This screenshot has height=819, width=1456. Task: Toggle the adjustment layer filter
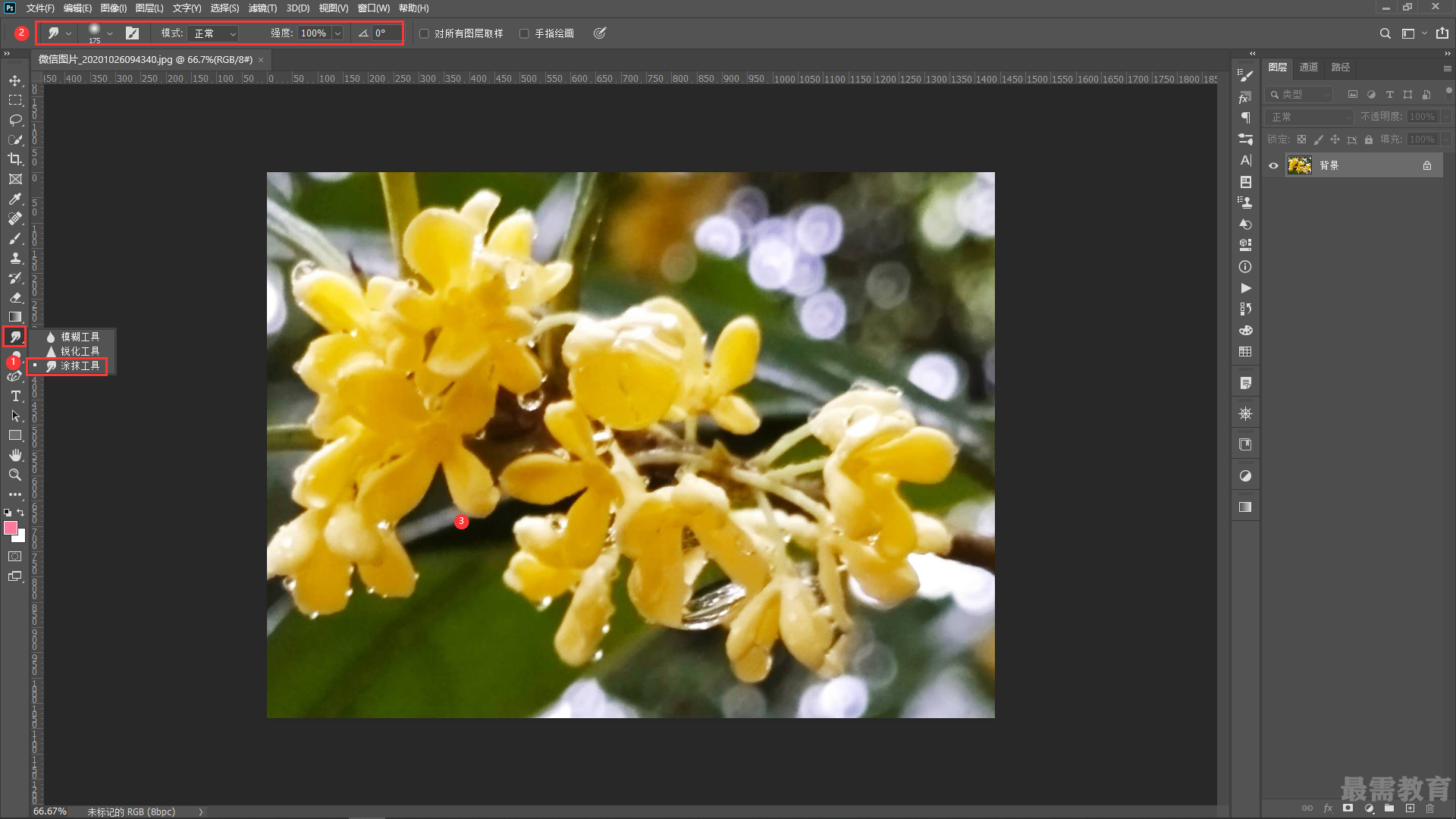tap(1371, 95)
